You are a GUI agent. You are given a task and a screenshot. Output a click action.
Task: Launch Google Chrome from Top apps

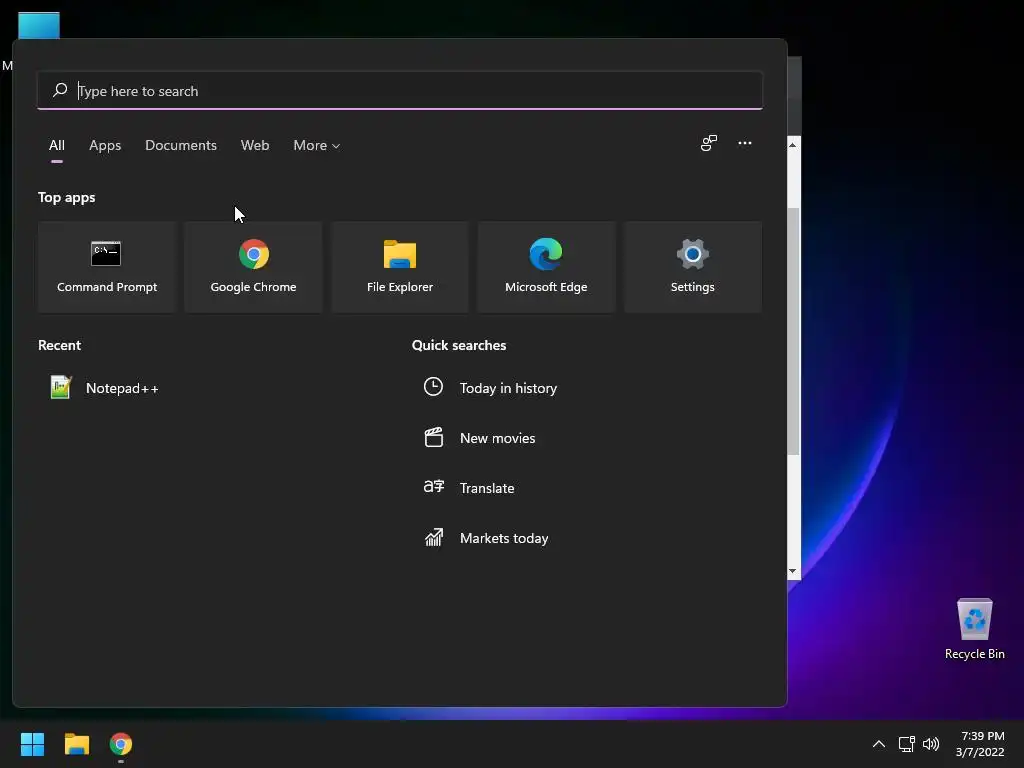[253, 266]
